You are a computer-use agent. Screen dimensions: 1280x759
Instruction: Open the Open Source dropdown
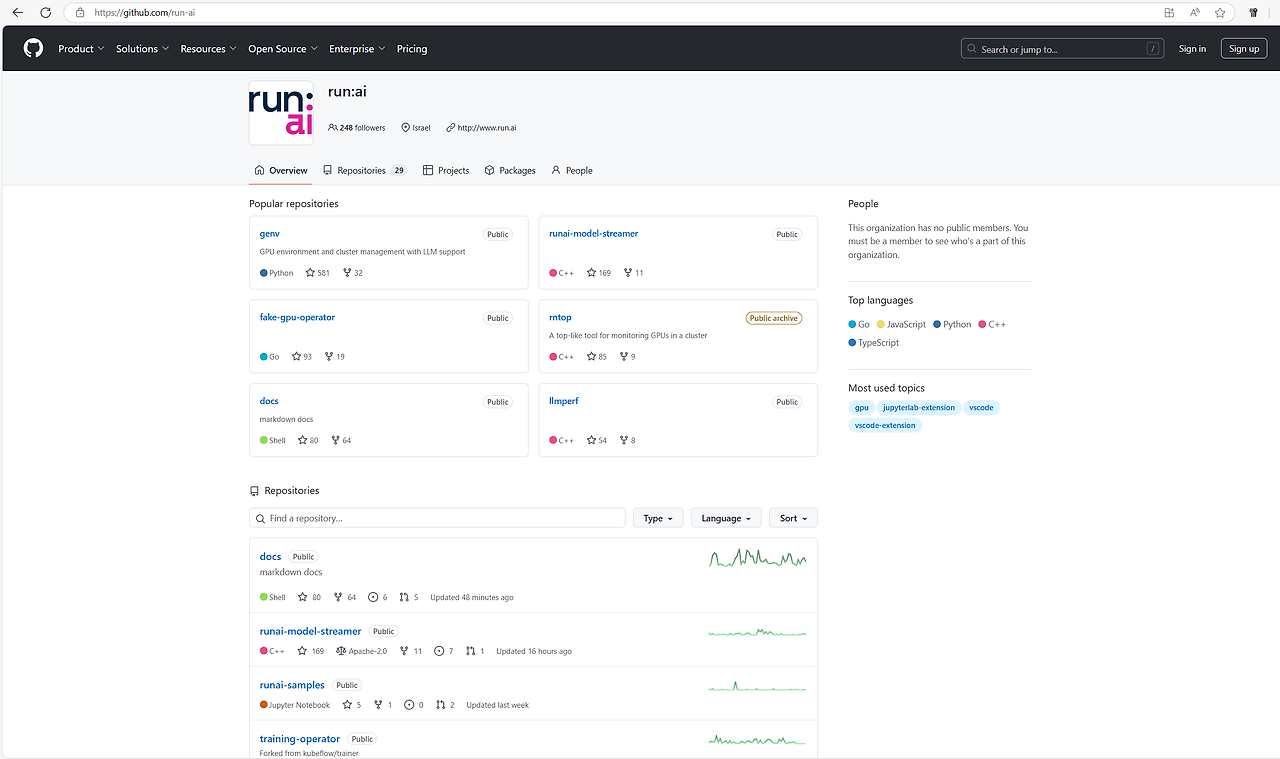283,49
